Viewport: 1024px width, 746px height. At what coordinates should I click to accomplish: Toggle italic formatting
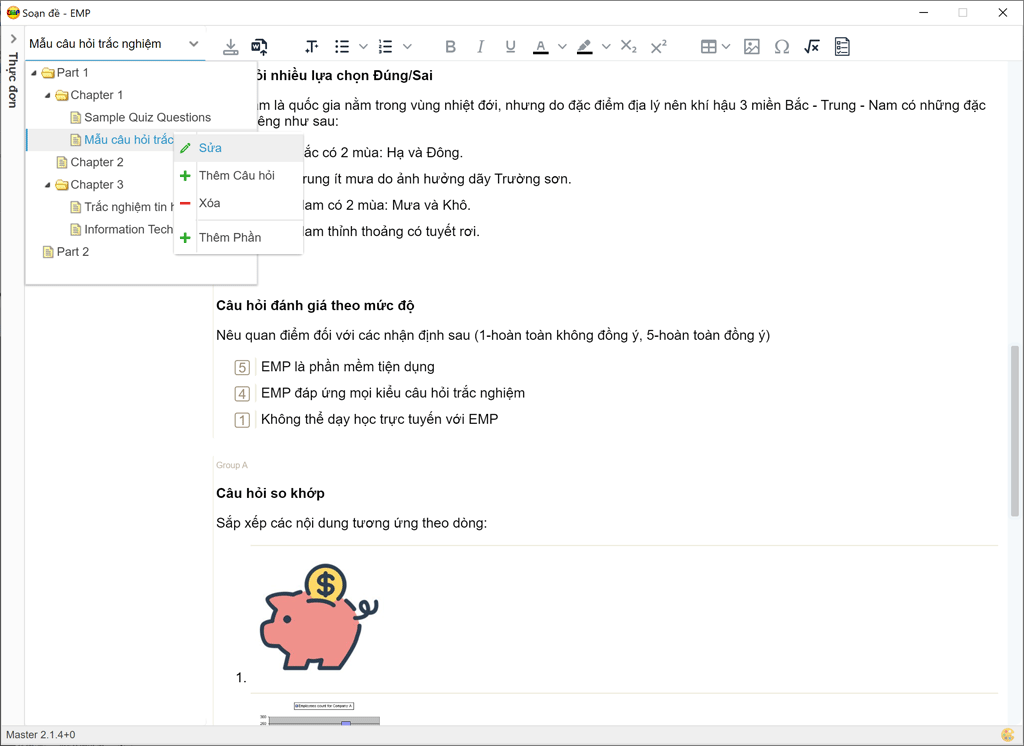tap(481, 46)
